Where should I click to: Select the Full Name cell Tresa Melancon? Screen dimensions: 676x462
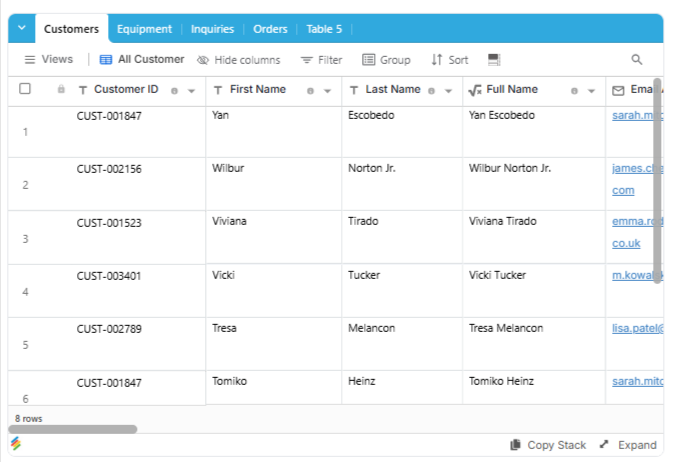534,344
